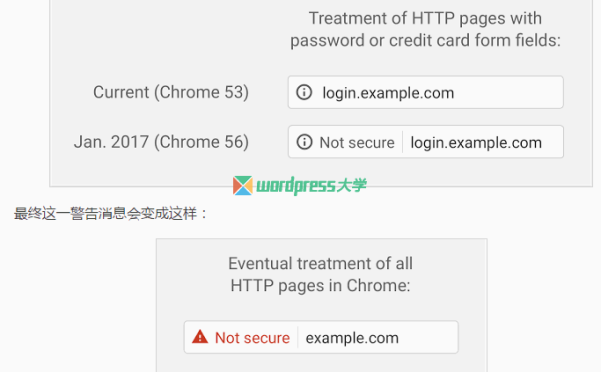Viewport: 601px width, 372px height.
Task: Click the Treatment of HTTP pages heading
Action: [425, 18]
